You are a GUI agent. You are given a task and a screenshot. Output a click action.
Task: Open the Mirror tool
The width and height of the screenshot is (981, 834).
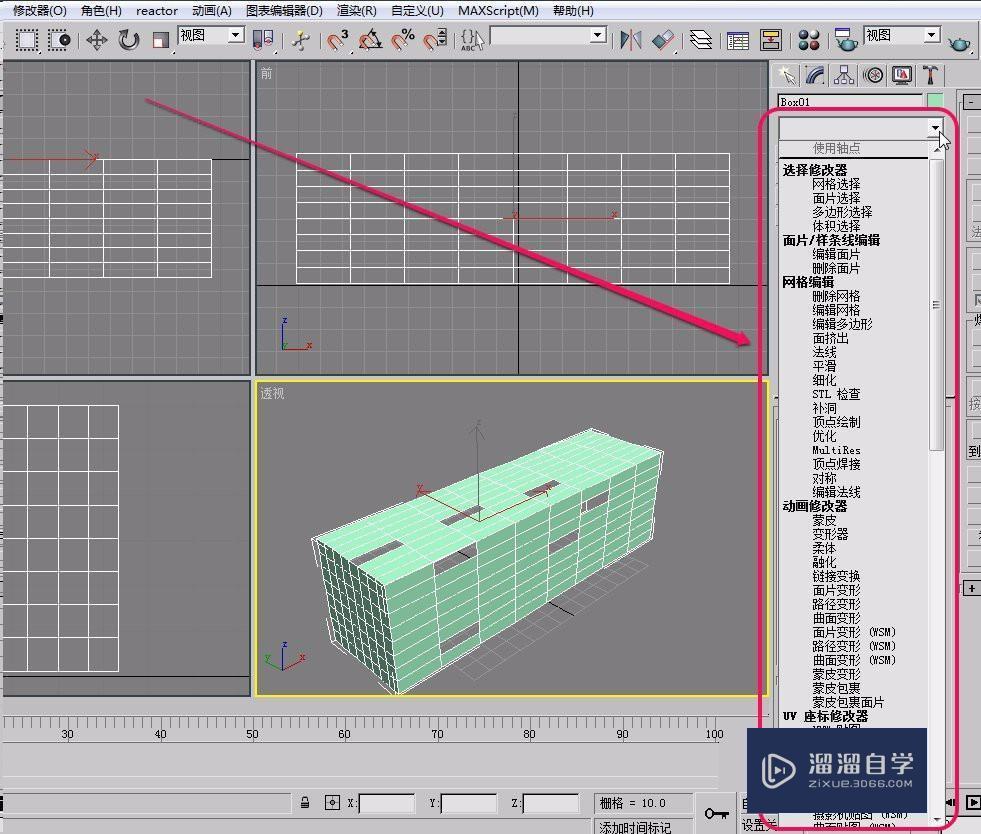(x=629, y=40)
